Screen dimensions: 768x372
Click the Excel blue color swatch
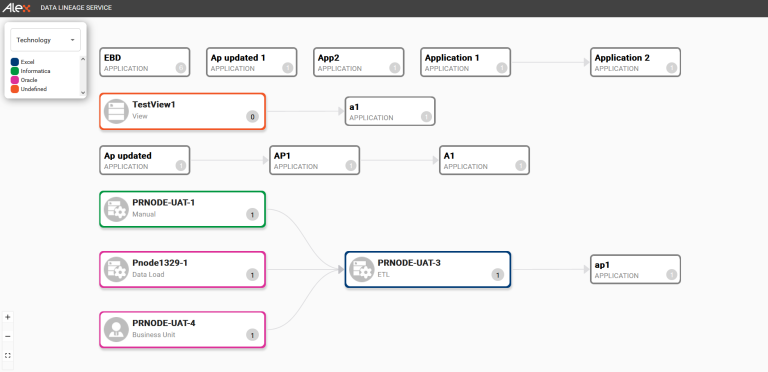click(x=15, y=62)
